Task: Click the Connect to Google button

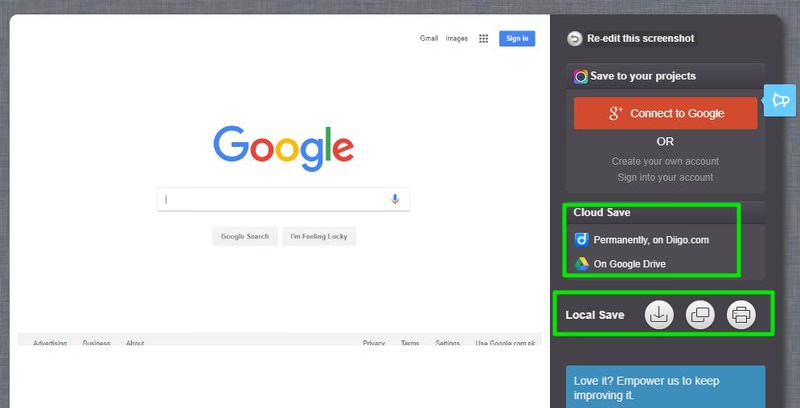Action: 665,113
